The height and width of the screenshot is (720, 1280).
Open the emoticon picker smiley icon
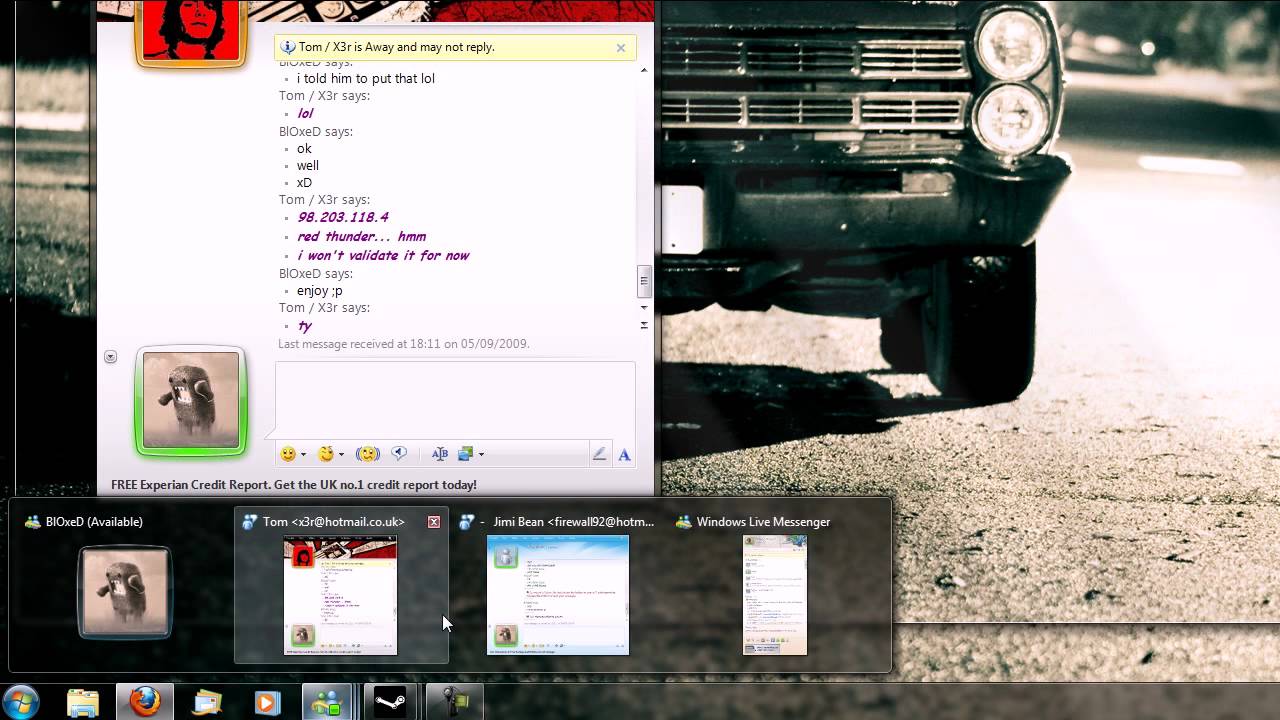click(288, 454)
